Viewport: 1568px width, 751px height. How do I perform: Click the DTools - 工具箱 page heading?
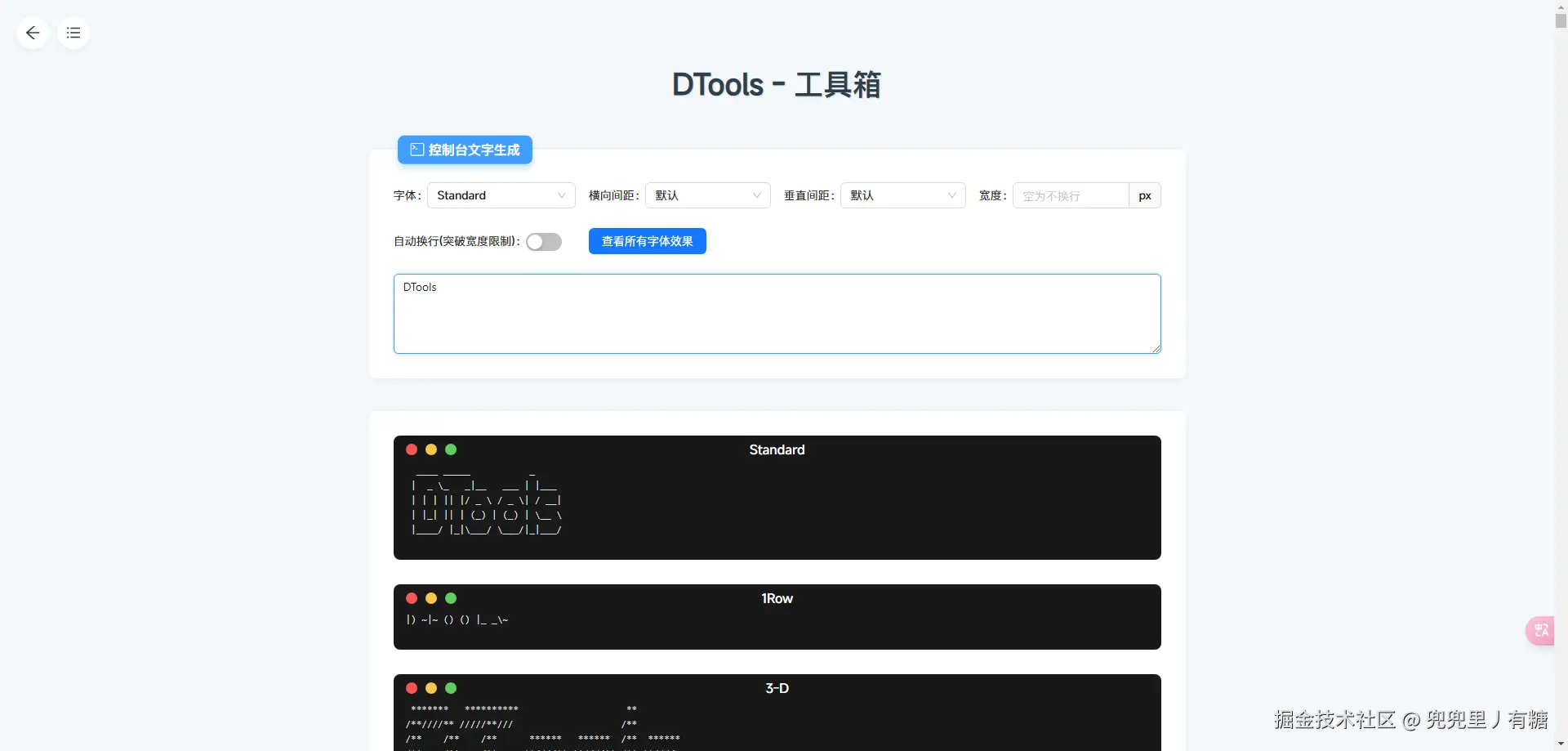click(x=777, y=85)
